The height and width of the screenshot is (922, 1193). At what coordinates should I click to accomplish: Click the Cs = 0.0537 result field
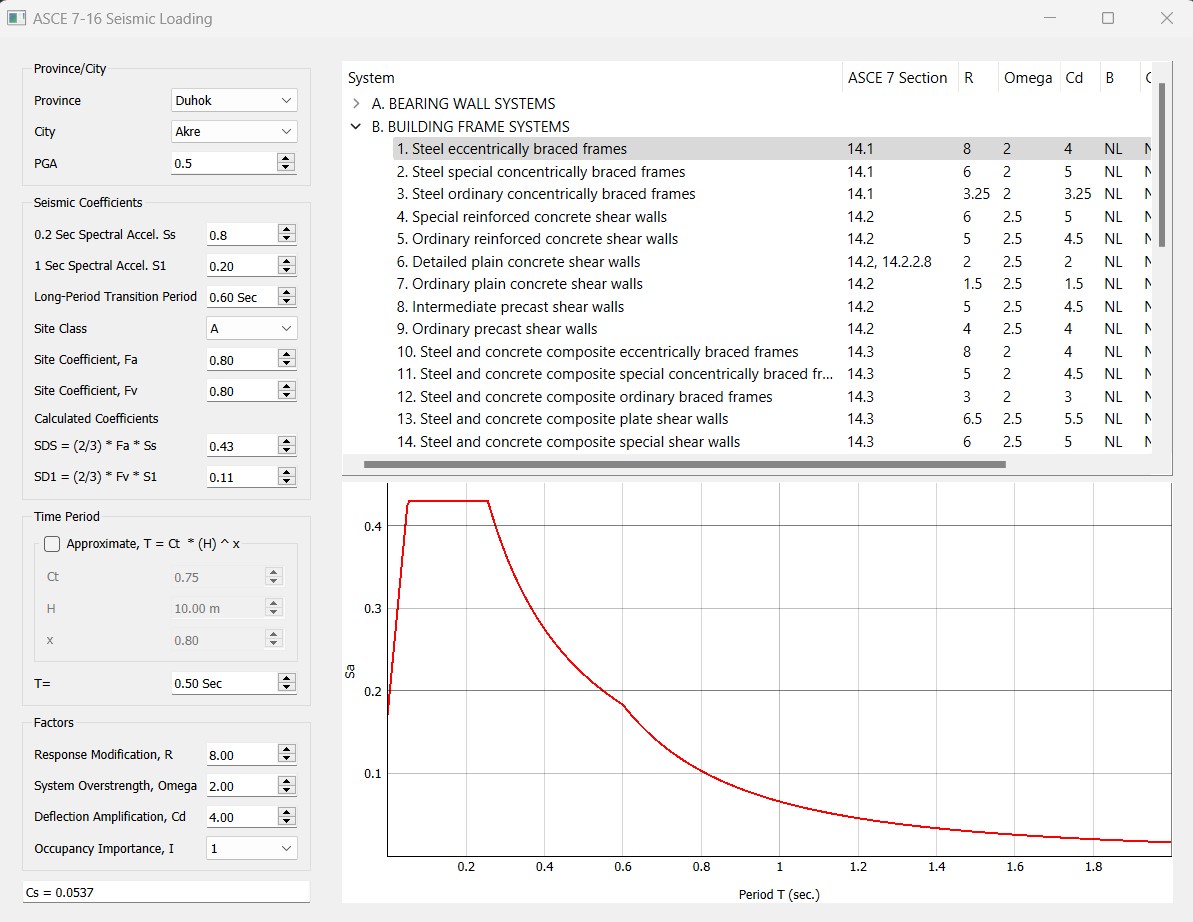(166, 892)
